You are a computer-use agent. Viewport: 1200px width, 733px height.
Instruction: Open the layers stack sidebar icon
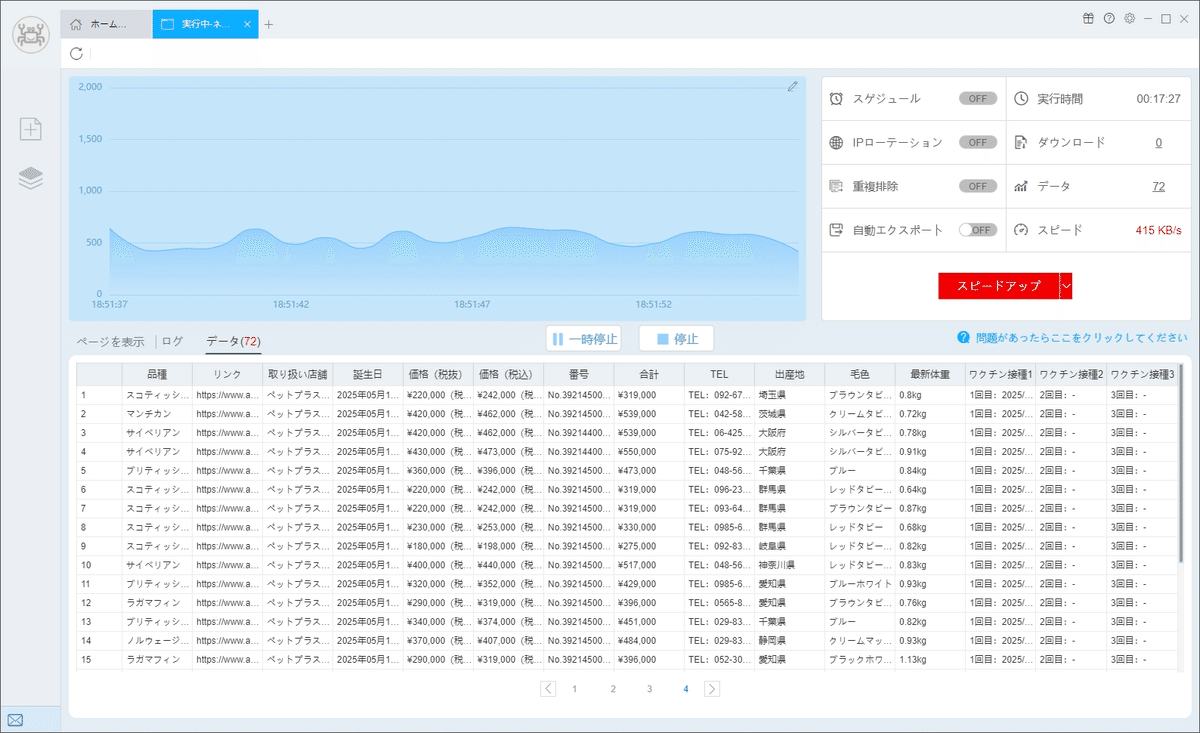[31, 178]
